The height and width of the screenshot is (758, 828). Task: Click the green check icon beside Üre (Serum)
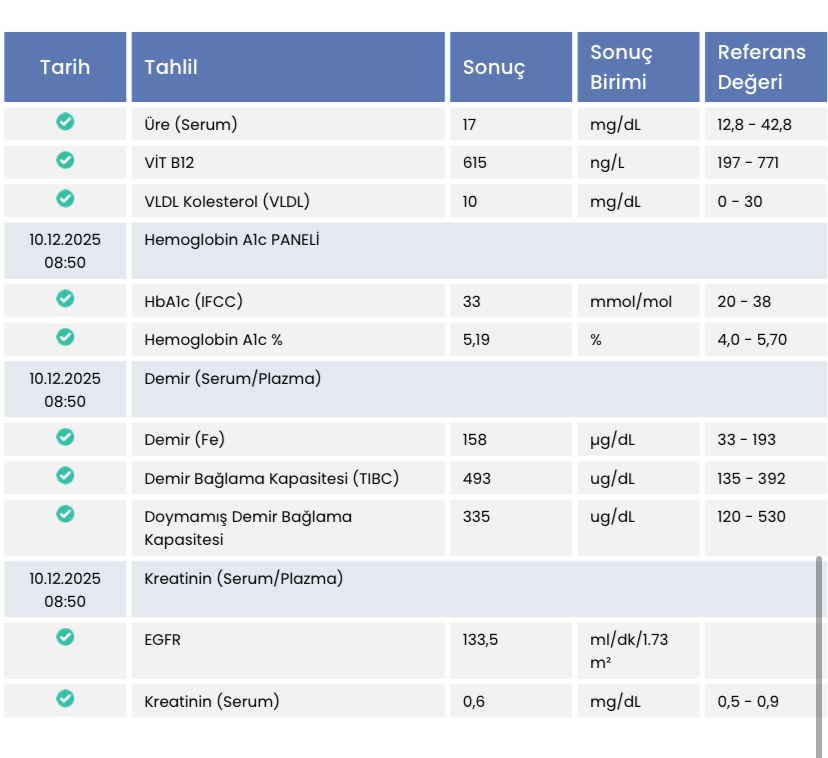pyautogui.click(x=65, y=121)
